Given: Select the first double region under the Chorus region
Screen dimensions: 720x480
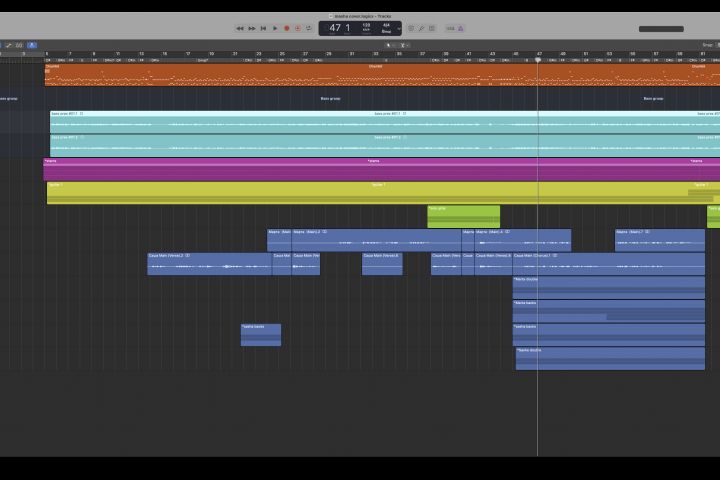Looking at the screenshot, I should [x=609, y=288].
